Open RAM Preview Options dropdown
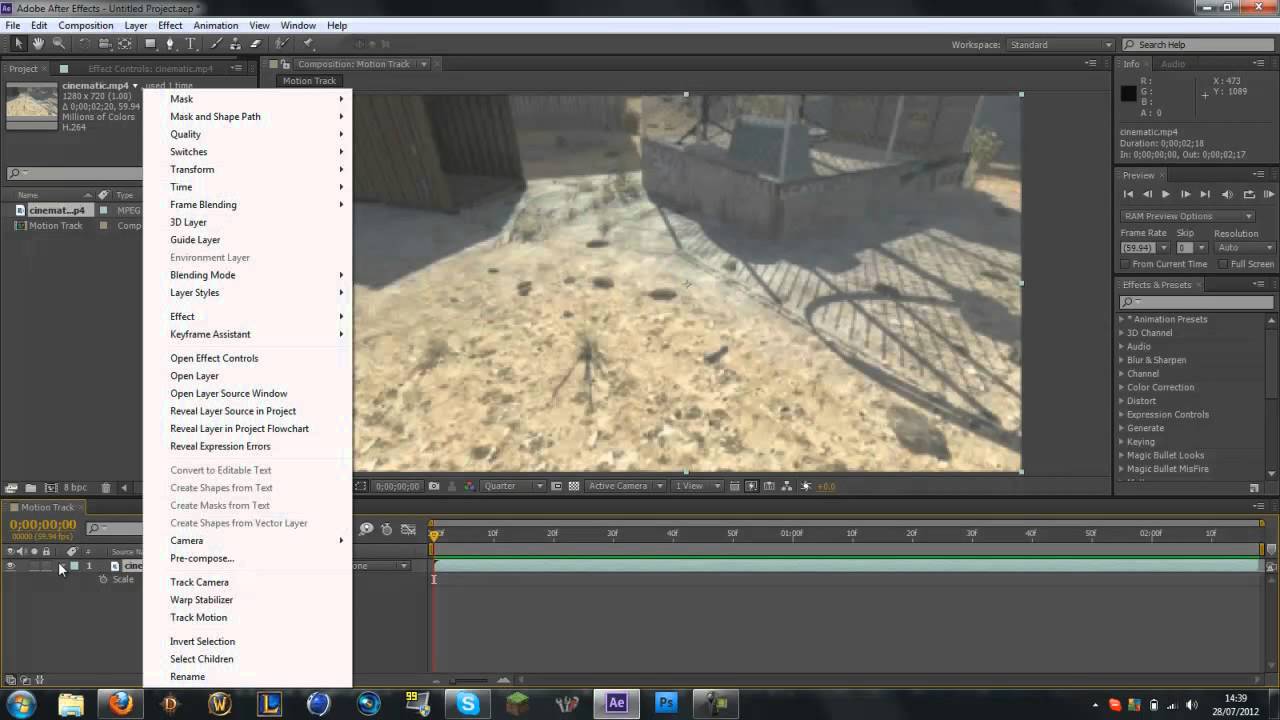1280x720 pixels. (1187, 216)
